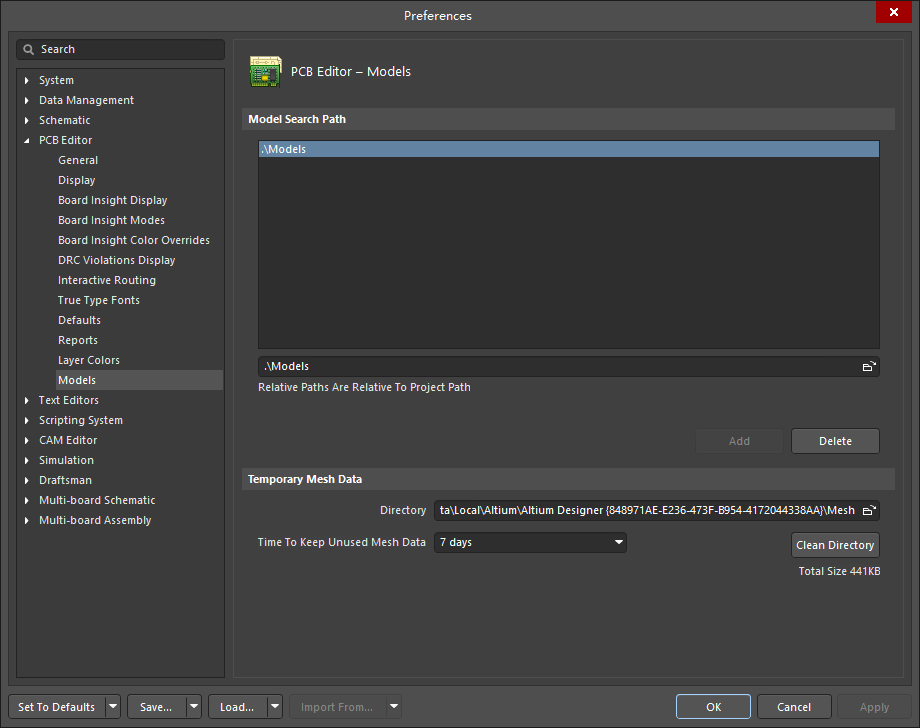Click Set To Defaults button
Screen dimensions: 920x728
tap(57, 707)
